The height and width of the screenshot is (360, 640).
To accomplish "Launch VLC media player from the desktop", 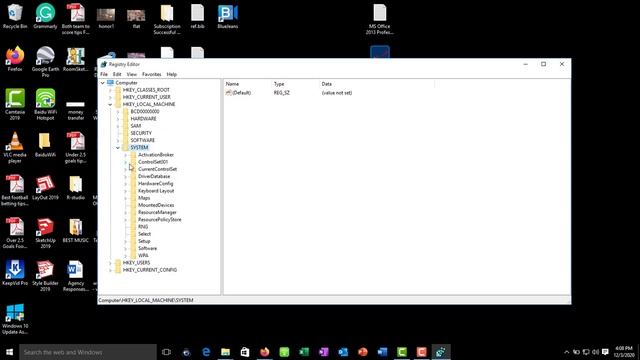I will [15, 148].
